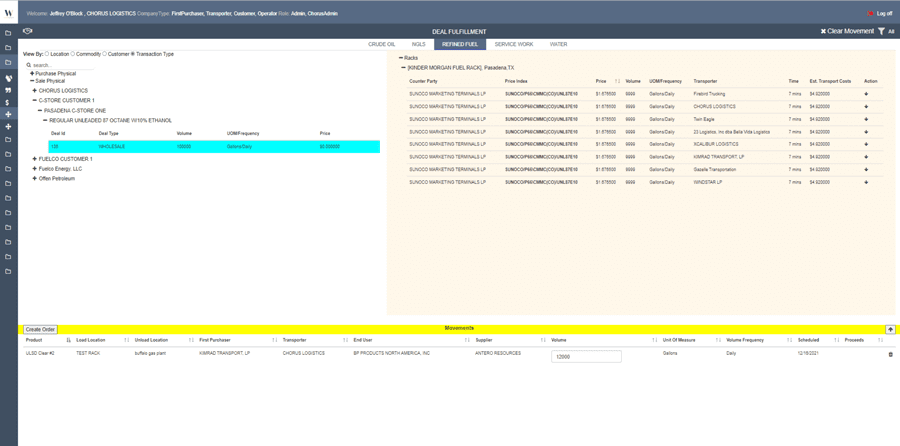Screen dimensions: 900x446
Task: Click the Log off flag icon
Action: click(x=871, y=13)
